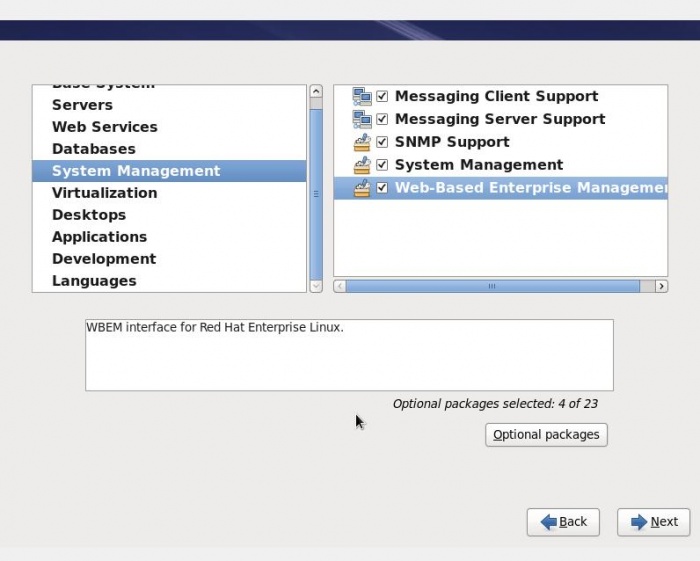Click the Web-Based Enterprise Management label

pos(531,187)
